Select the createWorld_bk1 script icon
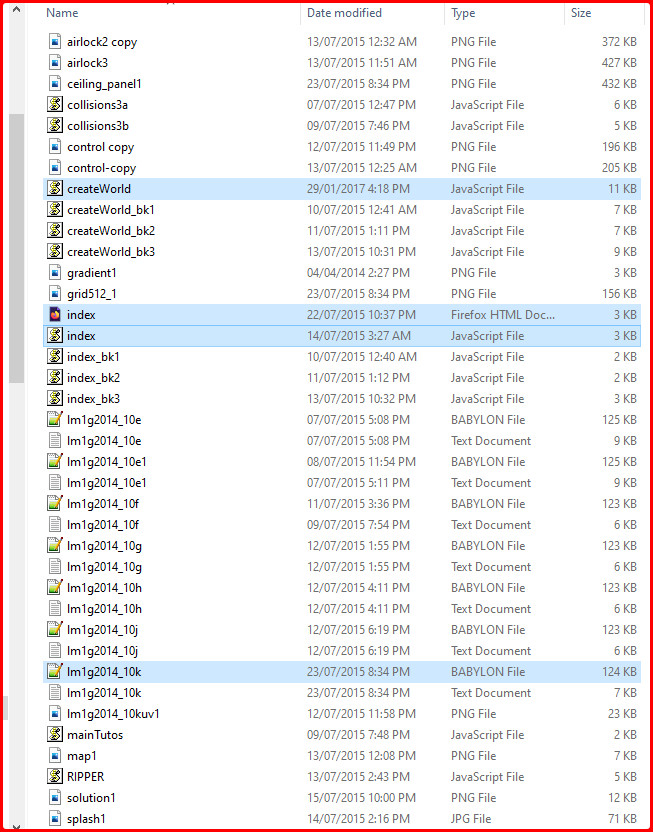The width and height of the screenshot is (653, 832). click(55, 210)
